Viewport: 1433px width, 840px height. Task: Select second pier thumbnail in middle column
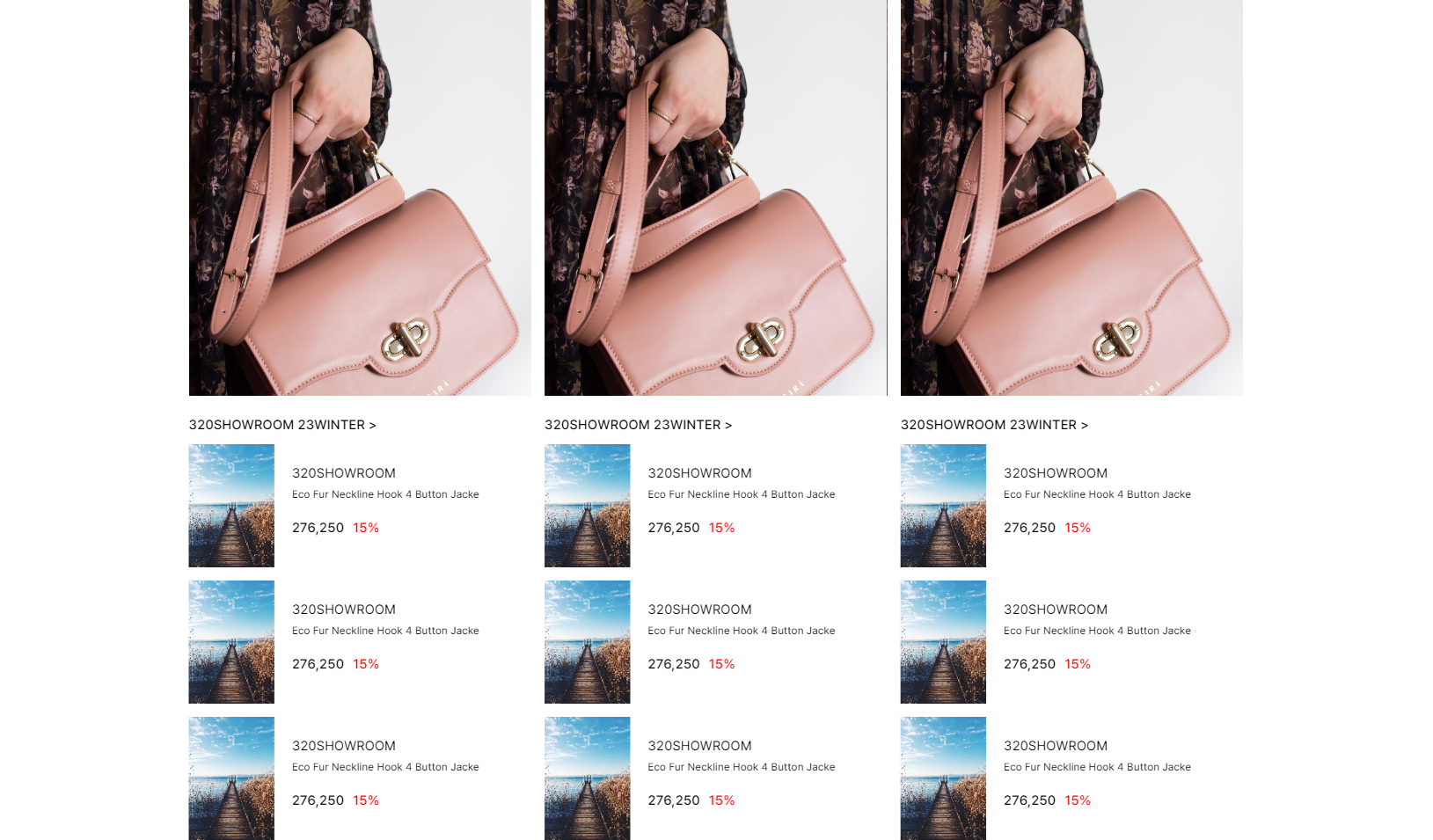point(588,642)
